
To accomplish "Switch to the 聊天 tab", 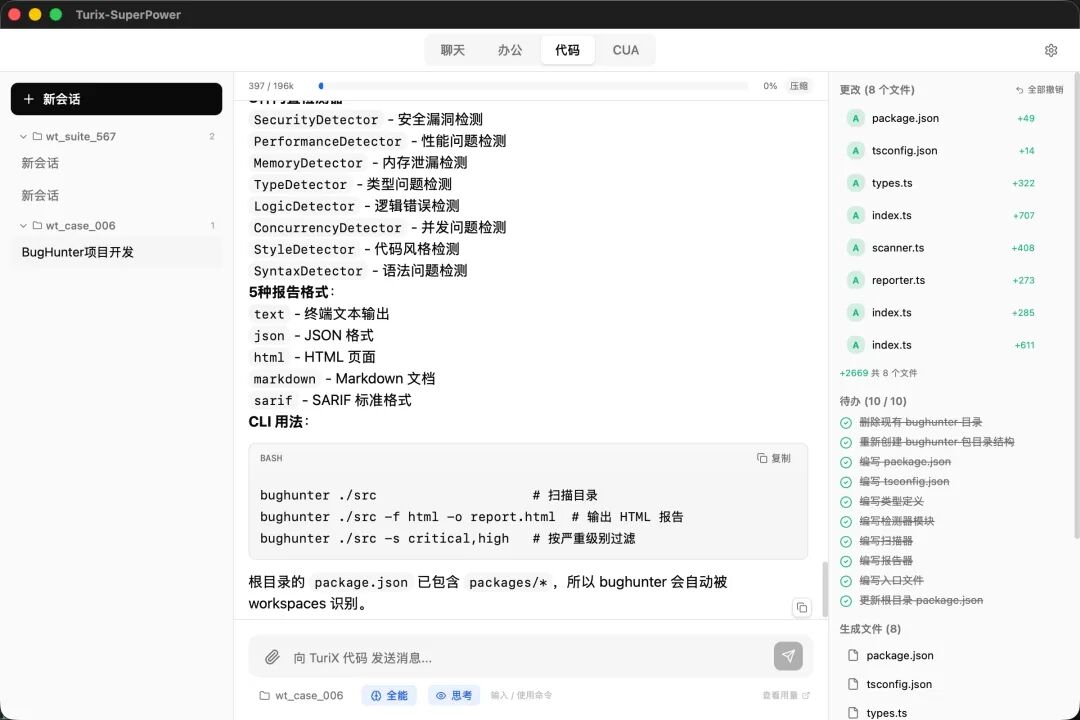I will pos(453,50).
